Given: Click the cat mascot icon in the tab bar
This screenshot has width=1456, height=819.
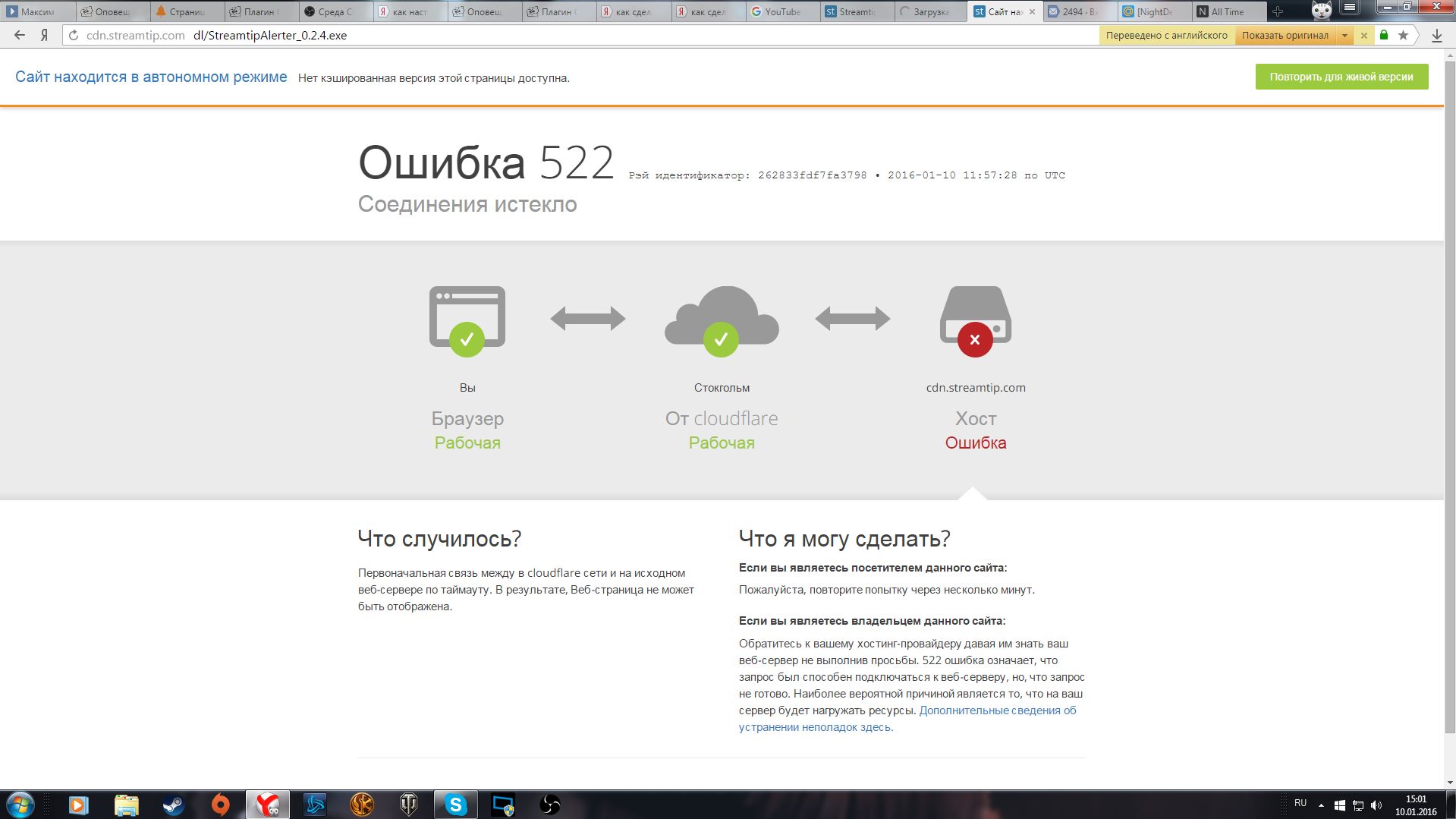Looking at the screenshot, I should coord(1322,10).
